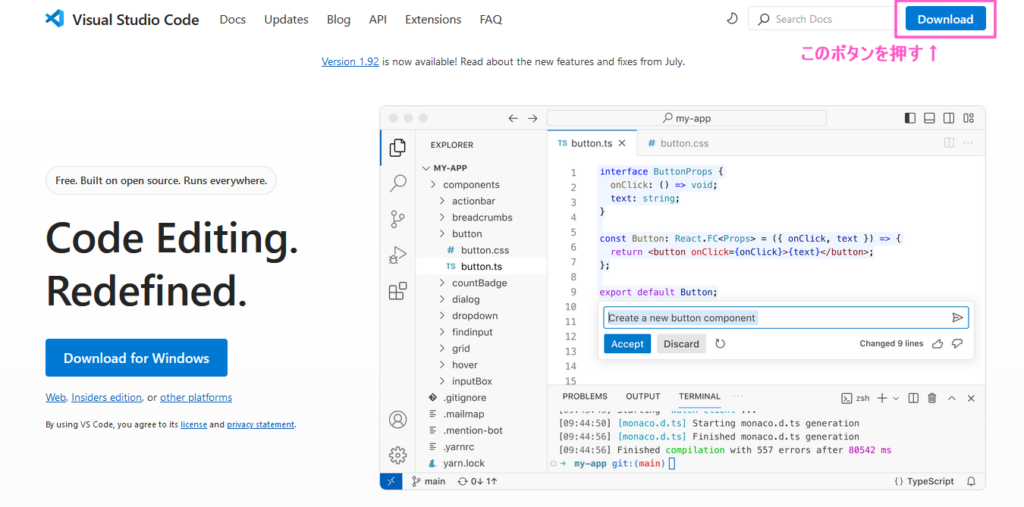The image size is (1024, 507).
Task: Click the customize layout icon
Action: [968, 118]
